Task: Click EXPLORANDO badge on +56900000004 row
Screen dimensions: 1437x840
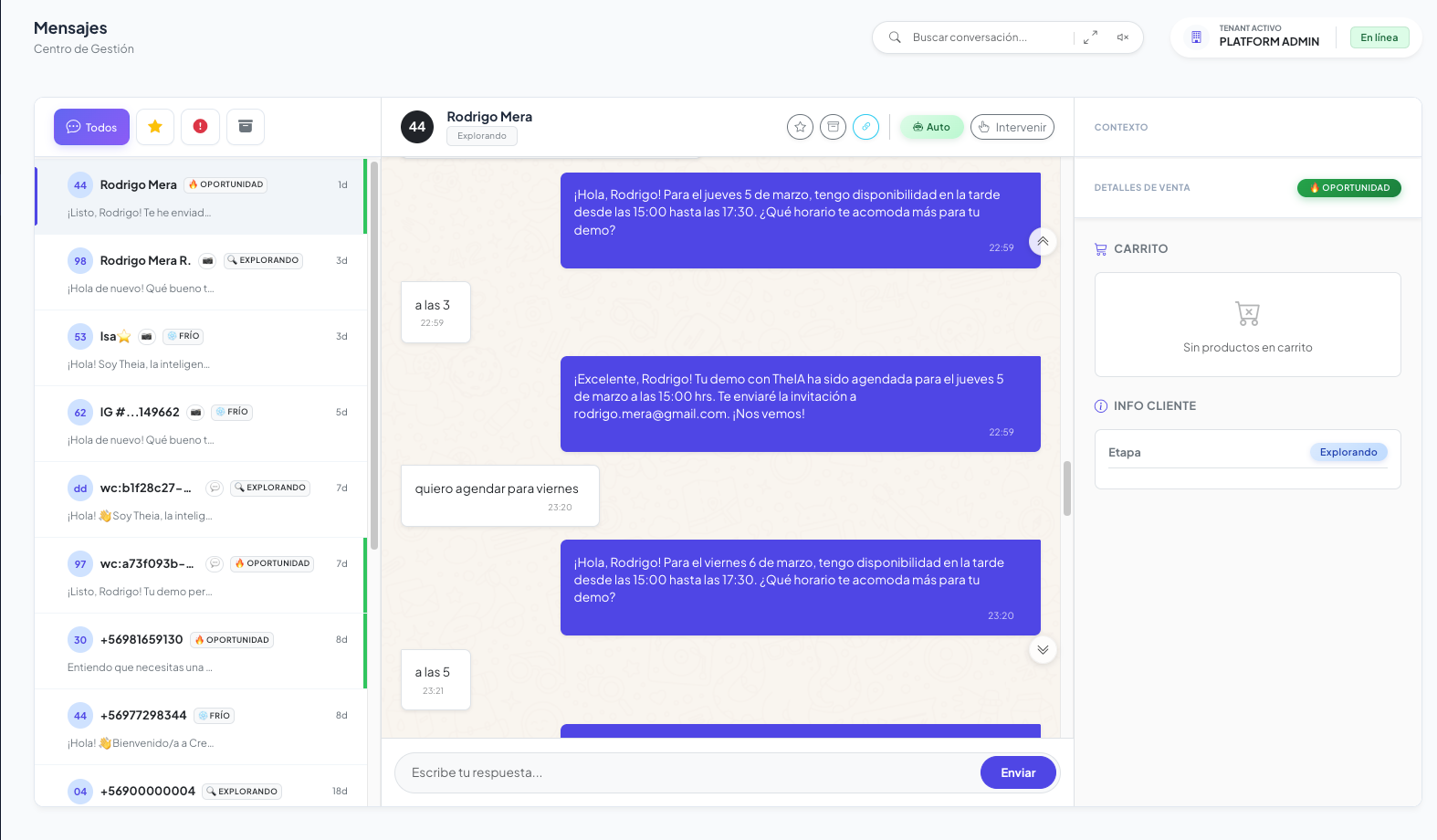Action: coord(242,792)
